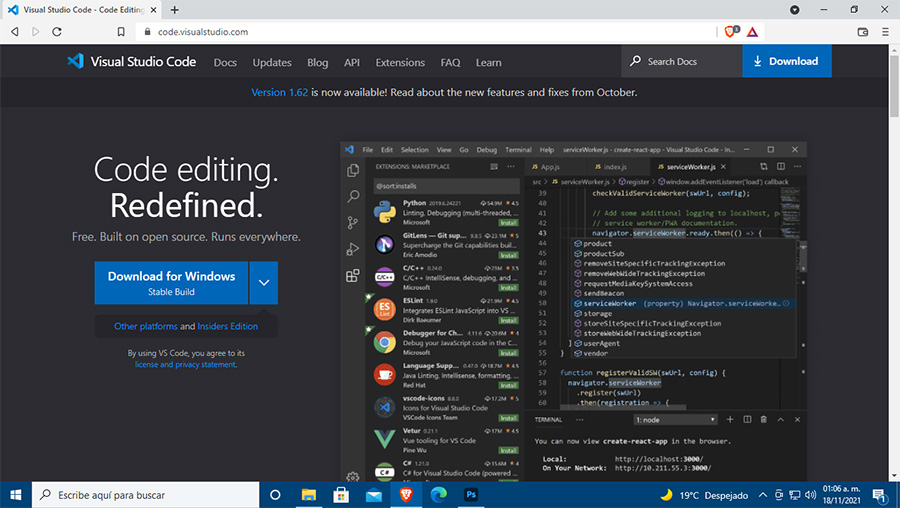Open the Windows Start menu
This screenshot has width=900, height=508.
click(15, 495)
